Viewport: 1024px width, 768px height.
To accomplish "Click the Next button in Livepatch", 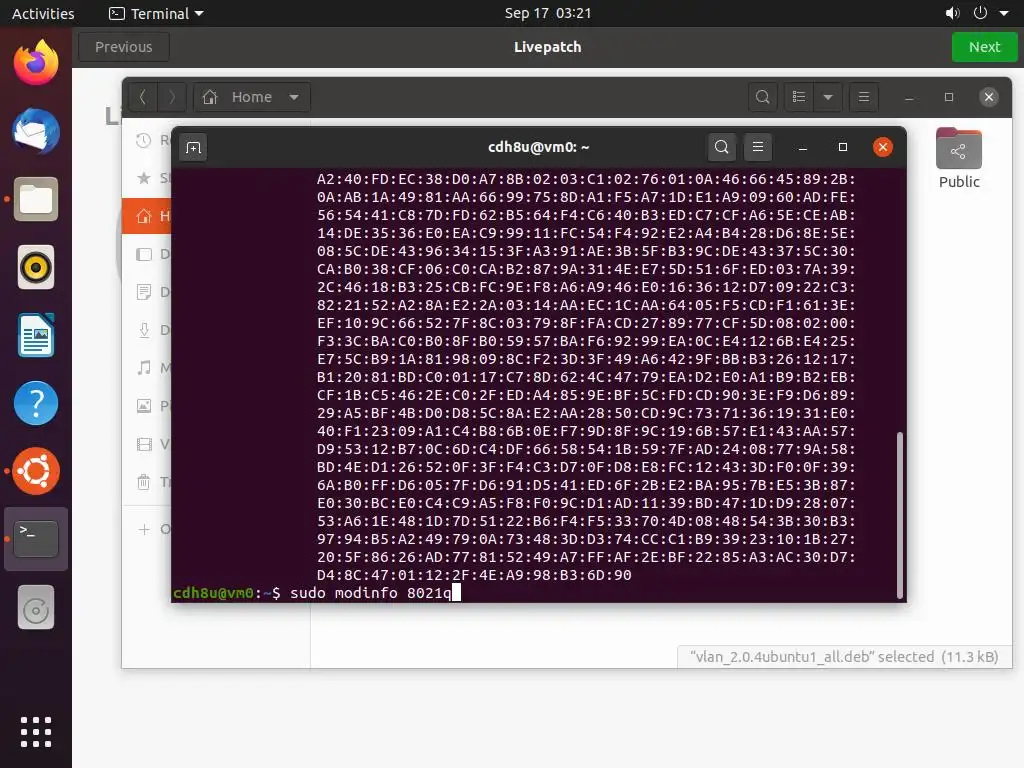I will [x=984, y=47].
